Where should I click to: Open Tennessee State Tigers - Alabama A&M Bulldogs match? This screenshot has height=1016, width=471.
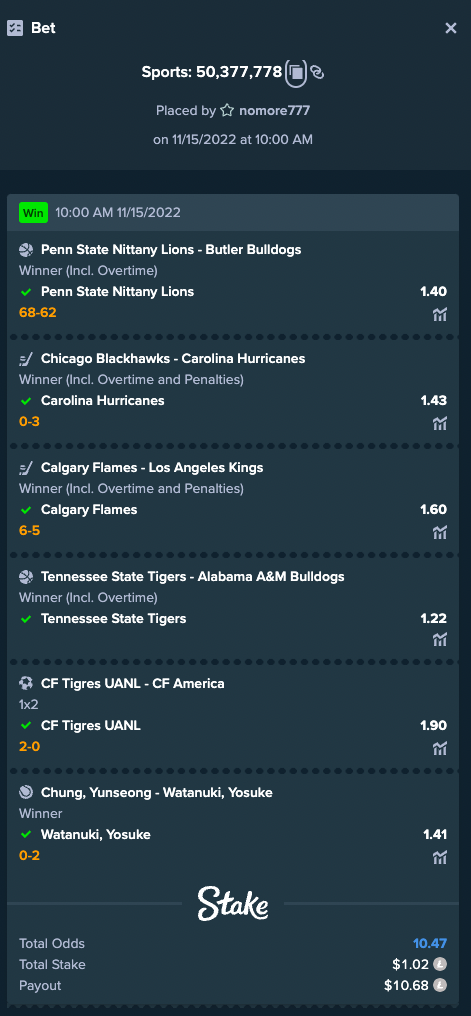click(x=193, y=576)
